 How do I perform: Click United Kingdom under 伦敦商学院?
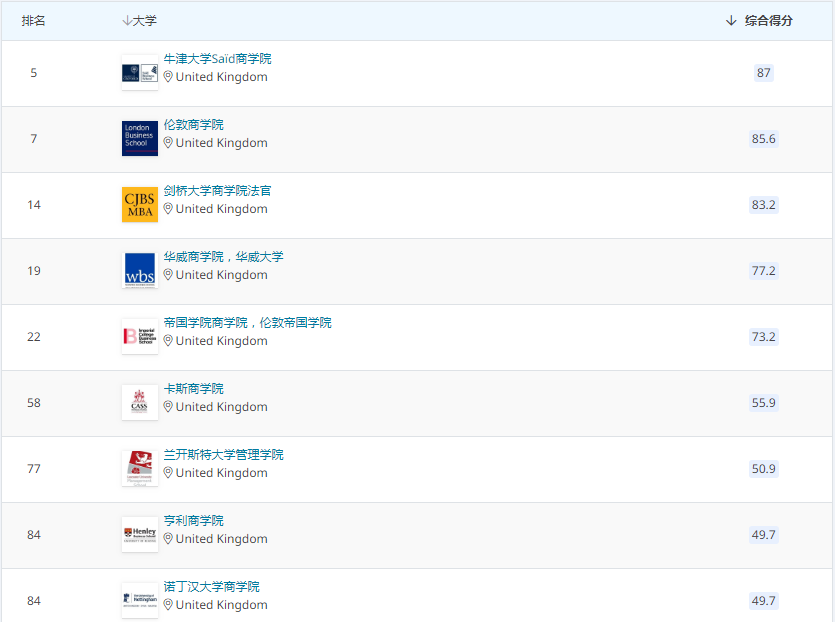tap(222, 143)
